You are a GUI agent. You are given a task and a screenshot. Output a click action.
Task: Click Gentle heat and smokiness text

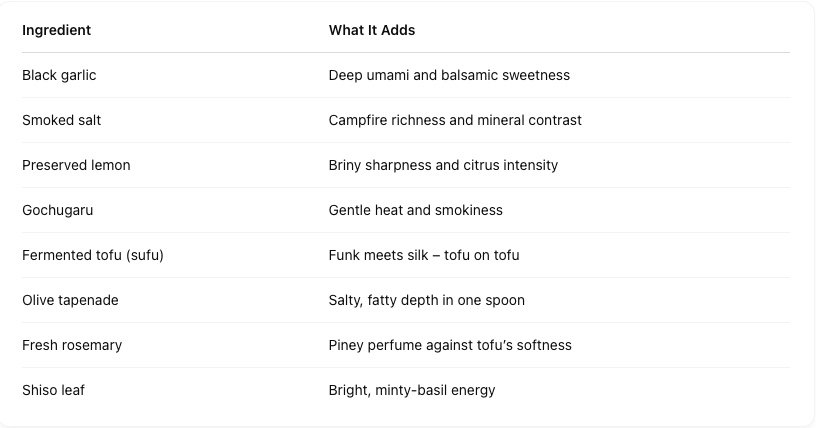coord(415,210)
